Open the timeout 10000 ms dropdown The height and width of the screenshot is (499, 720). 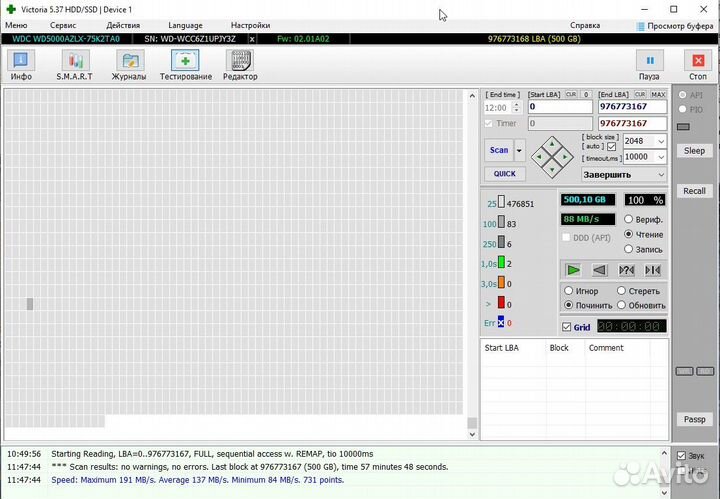(661, 157)
